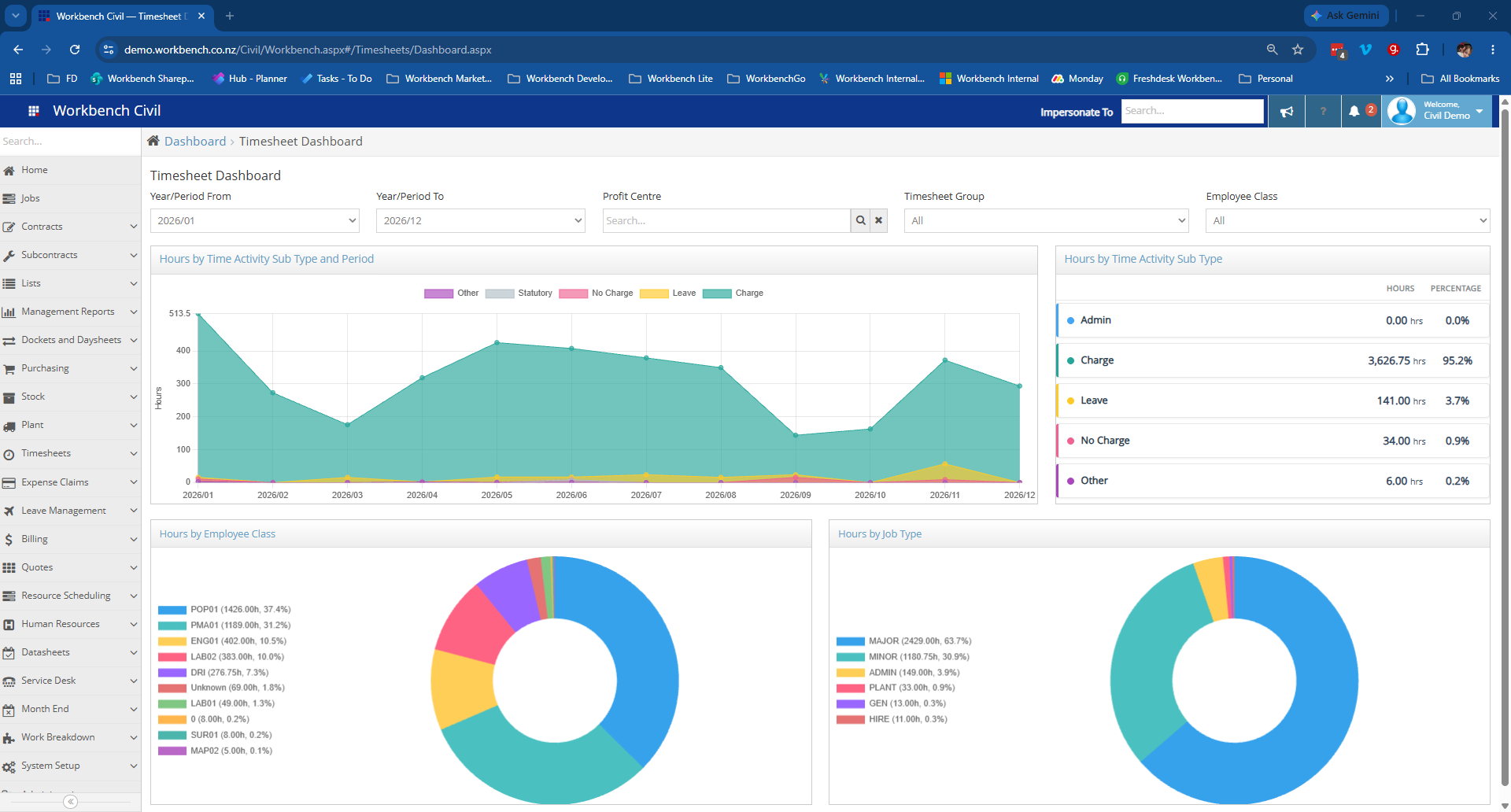
Task: Click the Service Desk icon in the sidebar
Action: [x=9, y=681]
